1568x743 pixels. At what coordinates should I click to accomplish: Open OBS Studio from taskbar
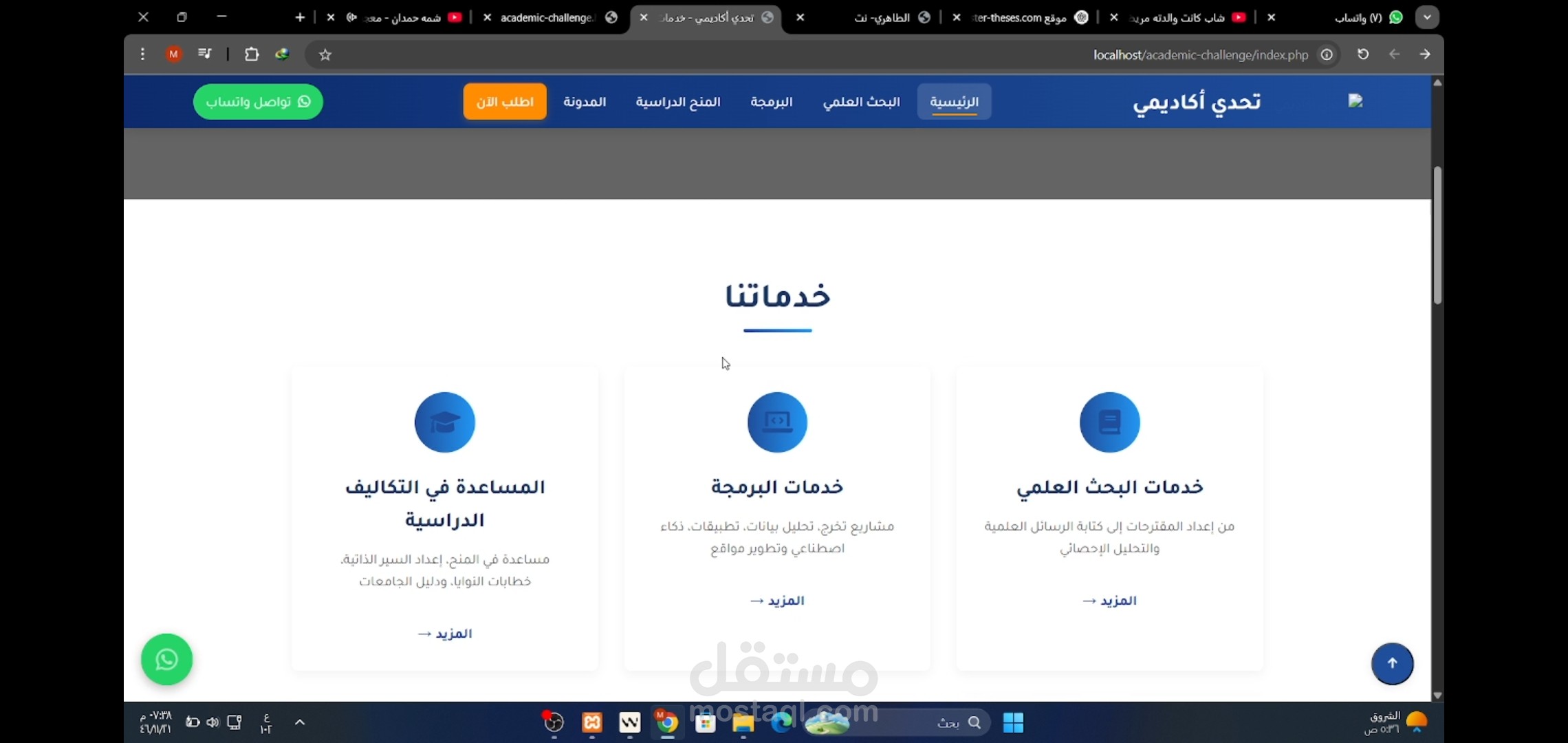point(553,722)
